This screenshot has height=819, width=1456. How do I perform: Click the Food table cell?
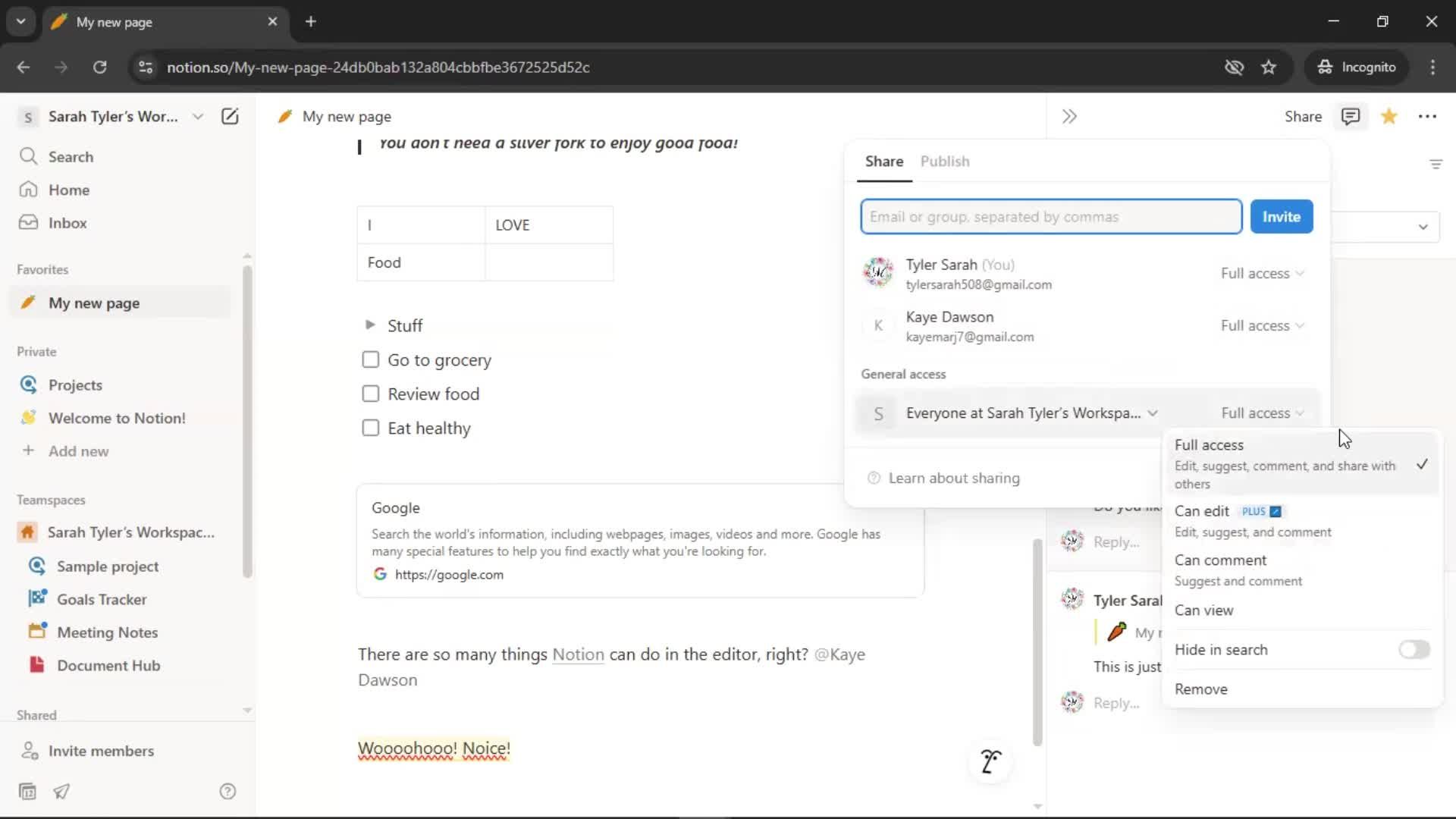tap(421, 262)
